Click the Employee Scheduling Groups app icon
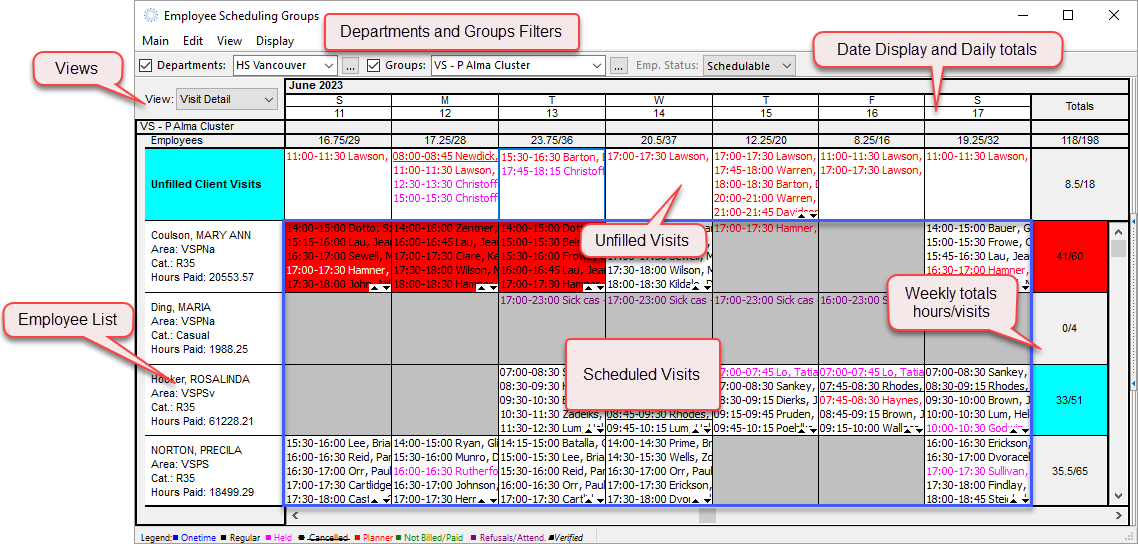Viewport: 1138px width, 544px height. 151,16
